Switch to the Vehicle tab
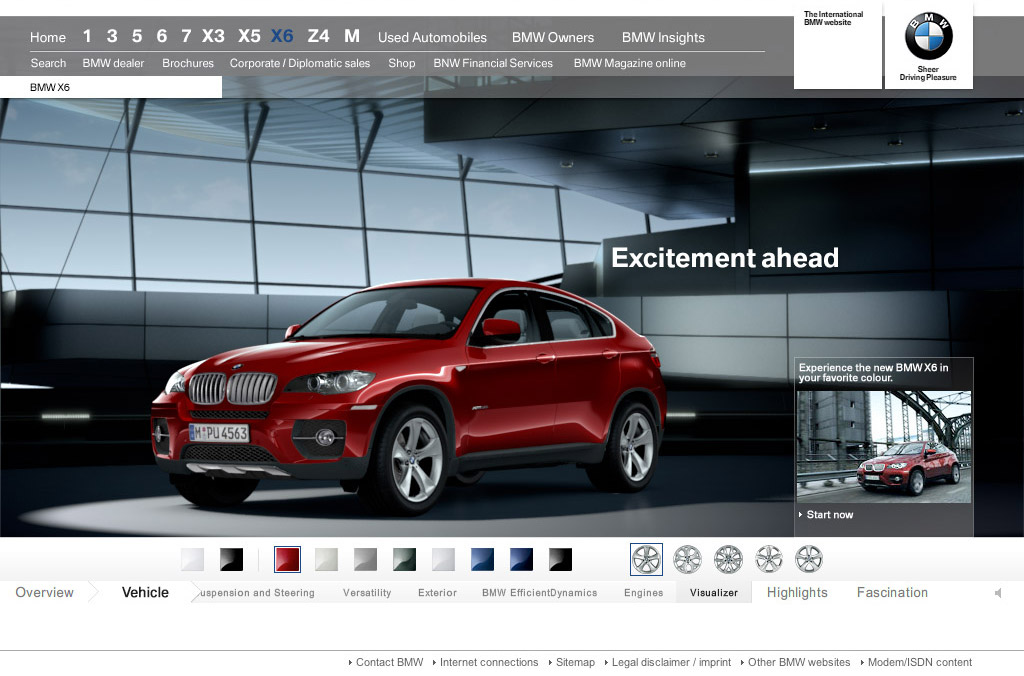 [145, 592]
